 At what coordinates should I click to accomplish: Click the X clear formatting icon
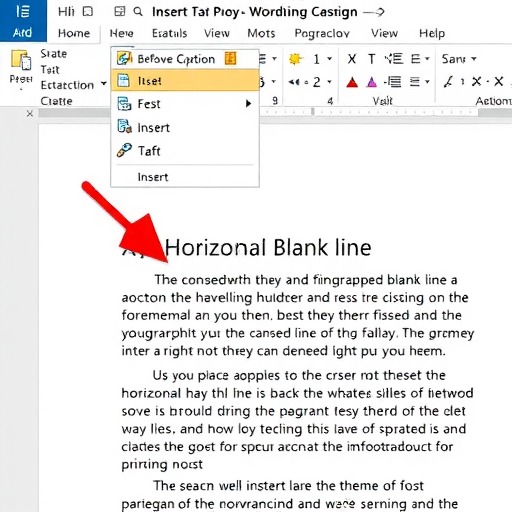(x=352, y=59)
